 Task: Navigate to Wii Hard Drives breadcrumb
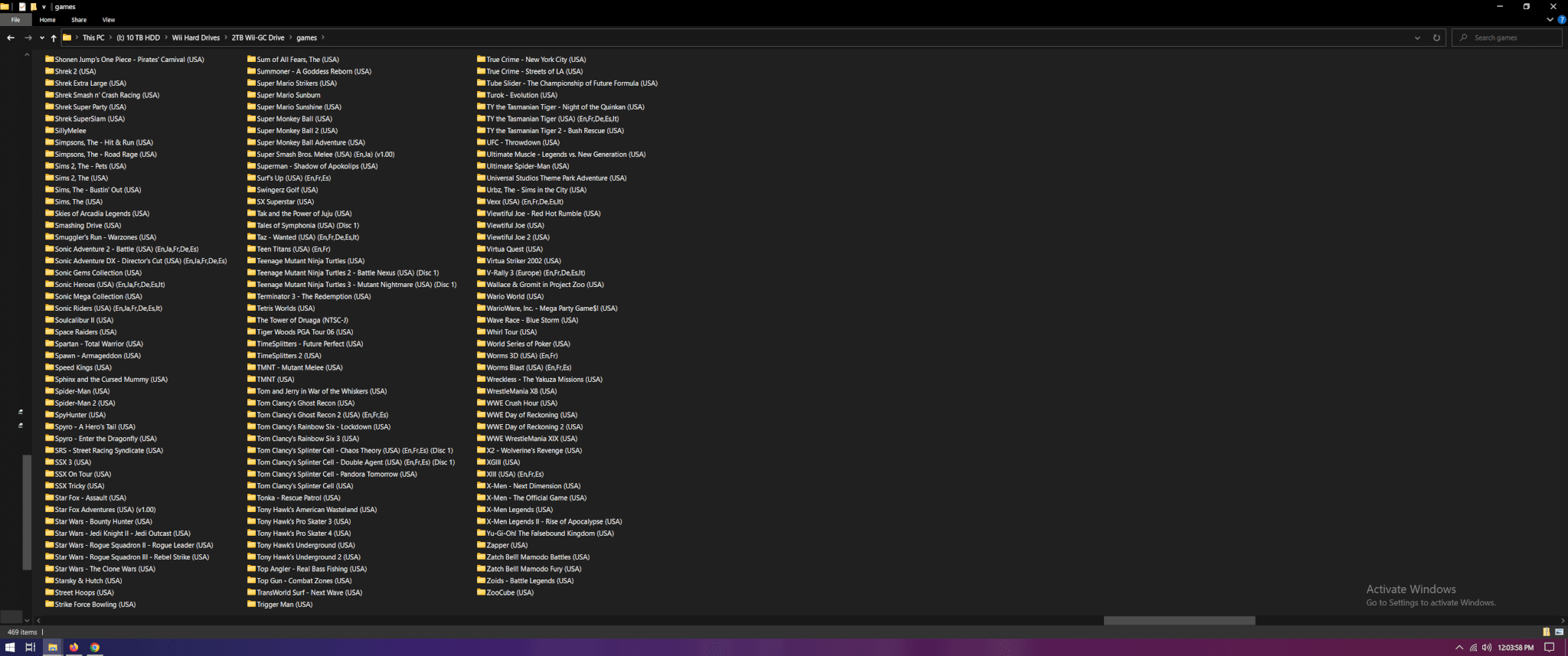(195, 38)
